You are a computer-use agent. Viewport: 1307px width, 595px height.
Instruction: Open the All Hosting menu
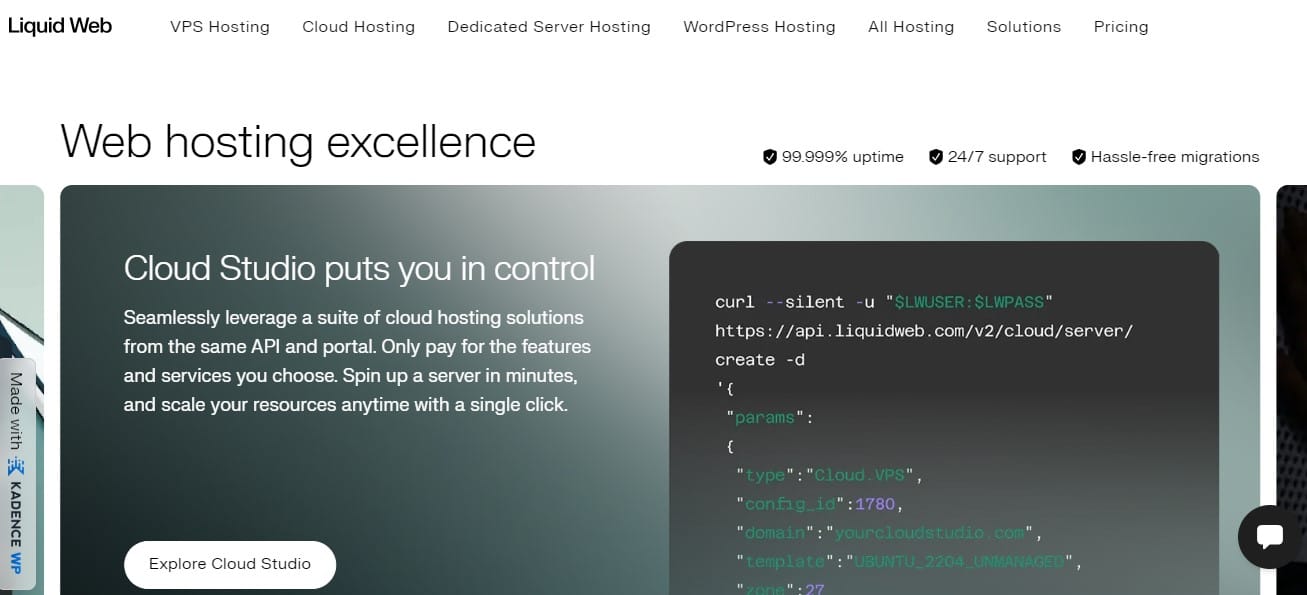pyautogui.click(x=911, y=27)
